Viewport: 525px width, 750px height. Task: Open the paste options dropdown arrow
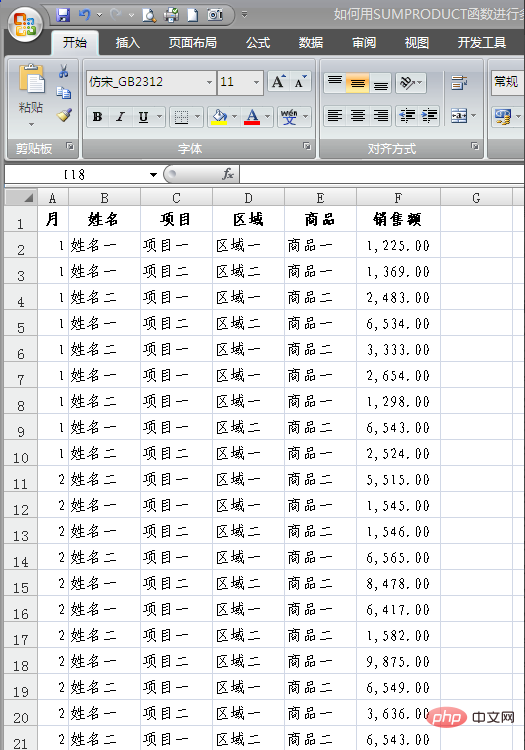pos(31,124)
